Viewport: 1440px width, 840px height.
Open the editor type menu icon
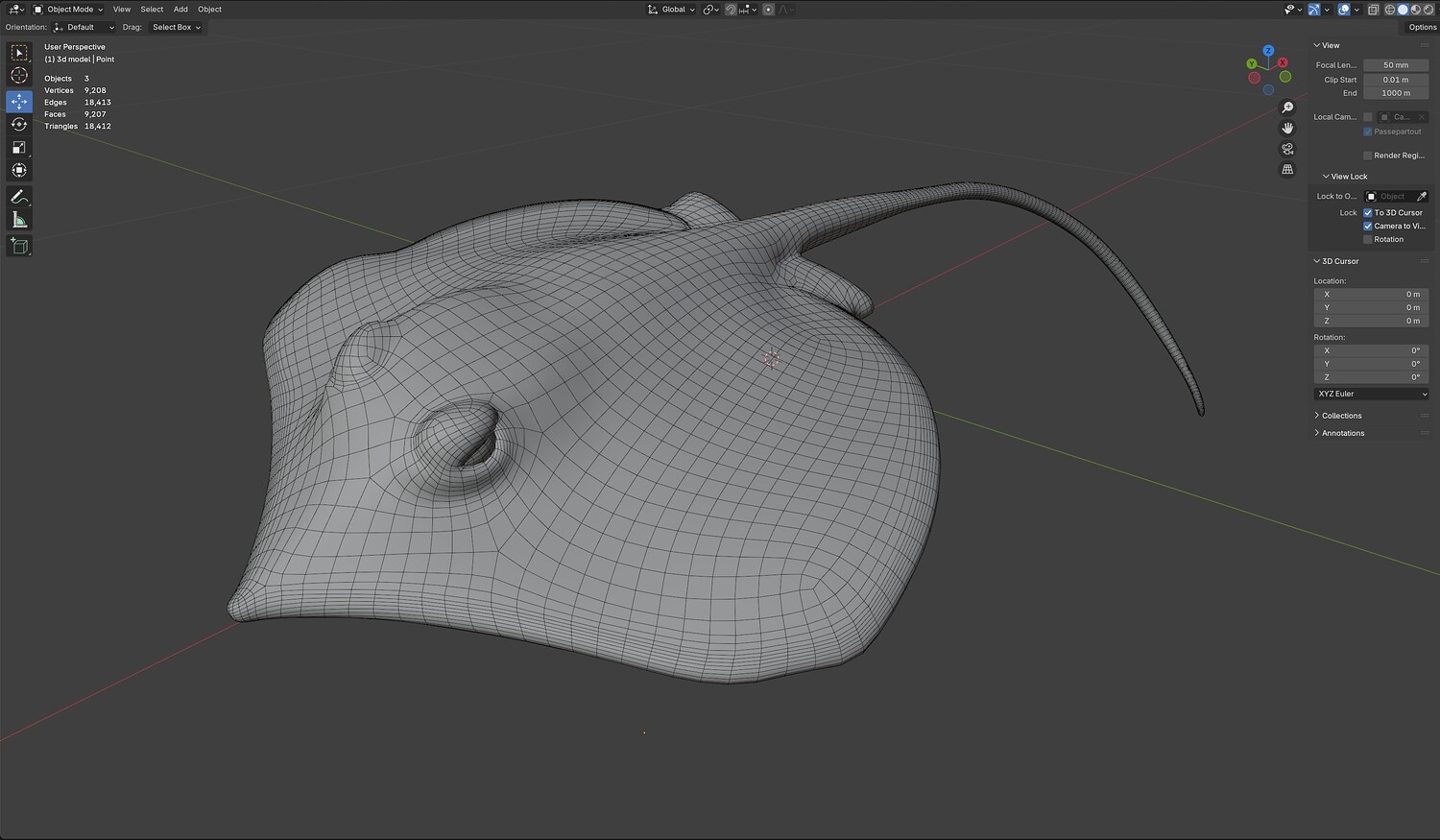point(15,10)
